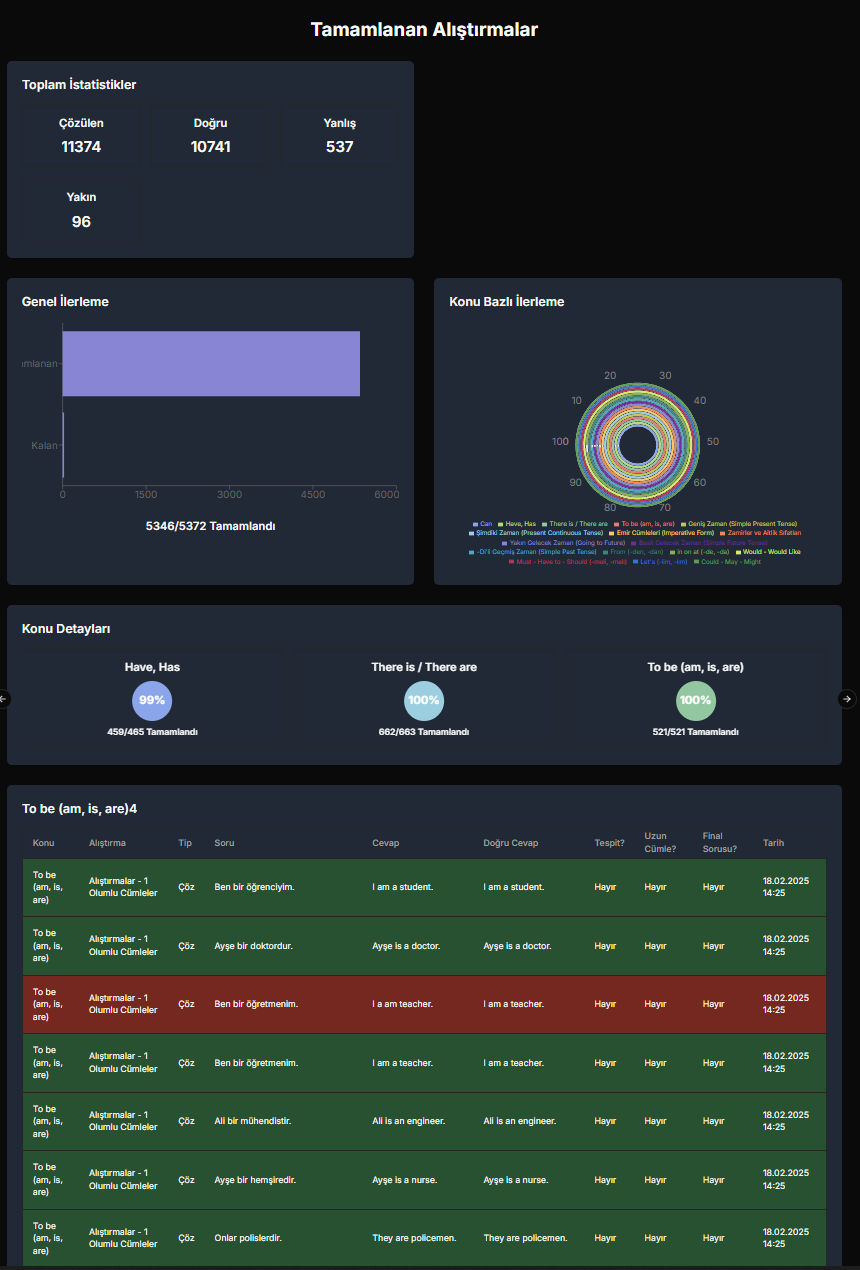
Task: Click the 459/465 Tamamlandı label
Action: click(x=152, y=732)
